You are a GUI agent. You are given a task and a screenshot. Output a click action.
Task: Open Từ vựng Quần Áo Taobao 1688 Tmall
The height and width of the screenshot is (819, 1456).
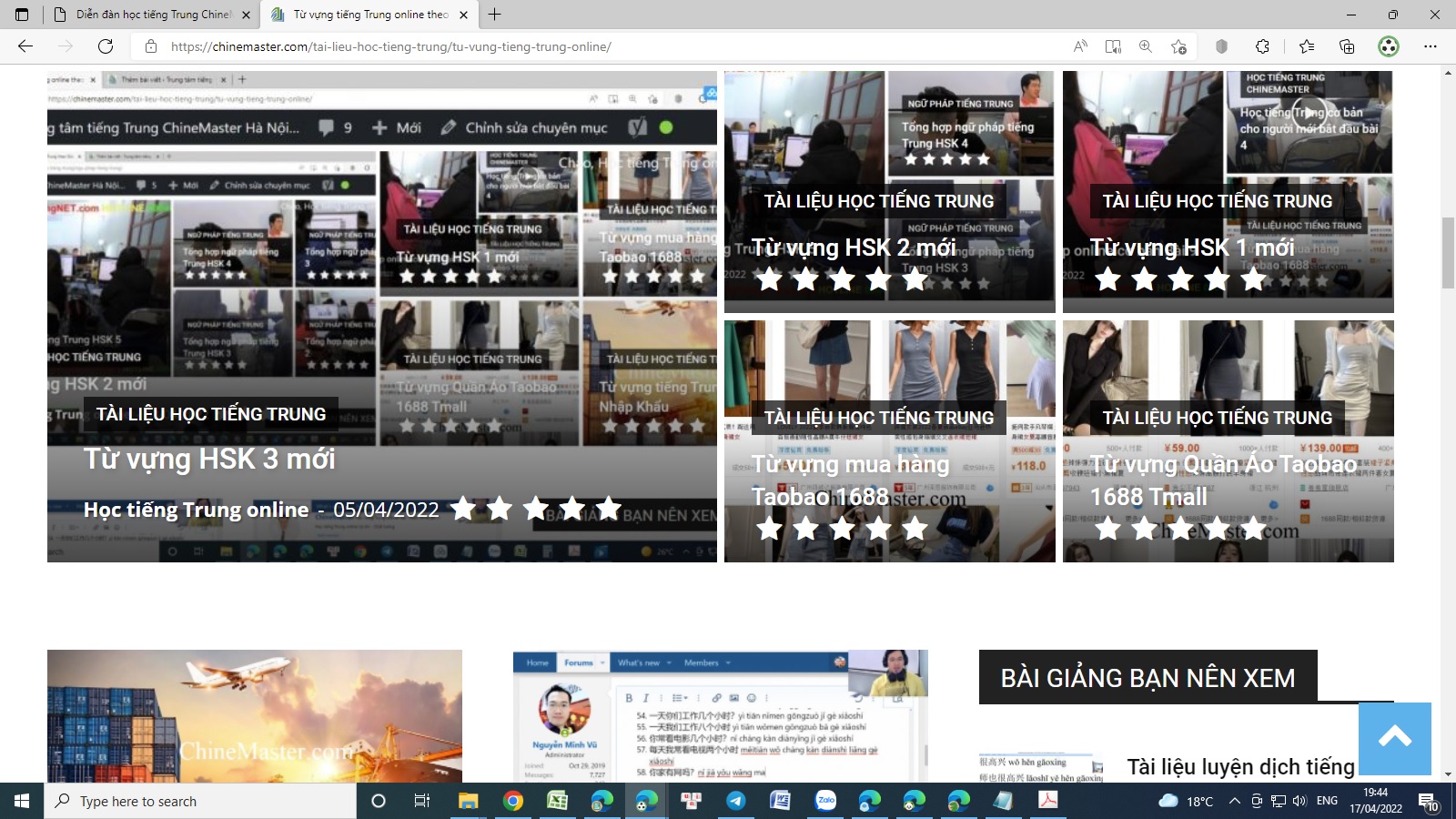[1223, 480]
